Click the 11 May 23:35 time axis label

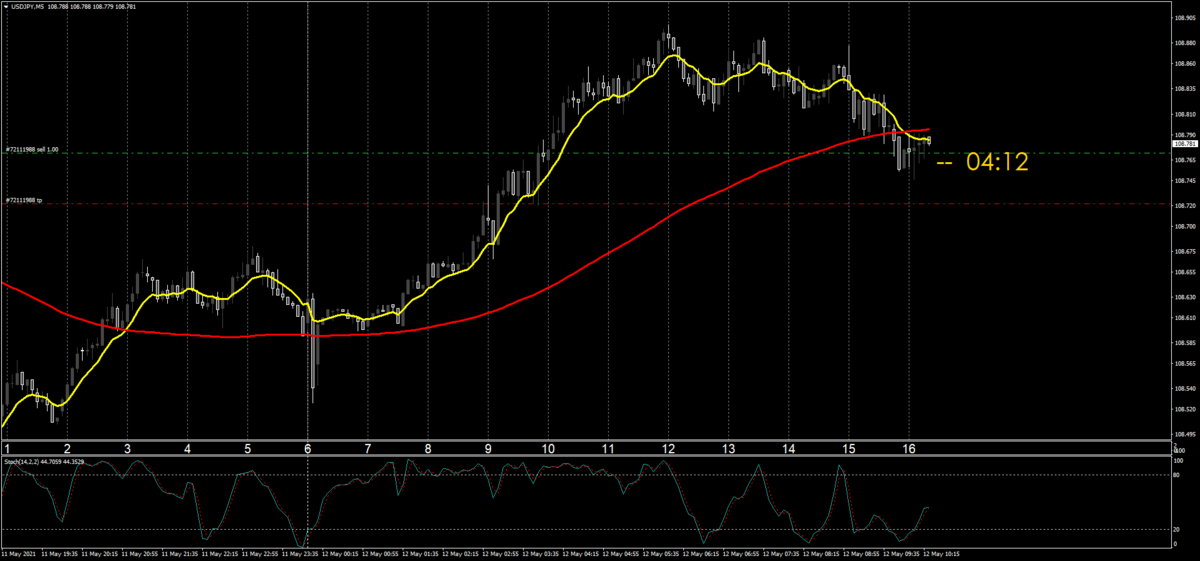click(299, 554)
